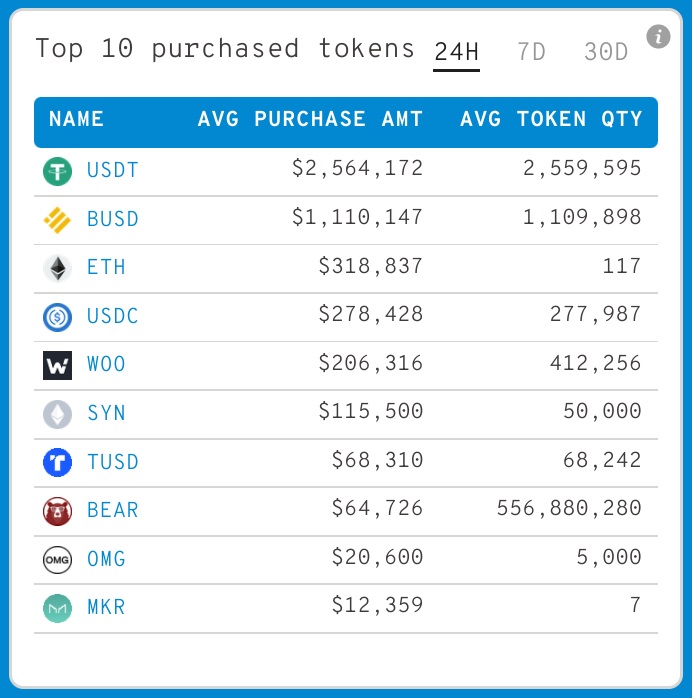This screenshot has height=698, width=692.
Task: Open the USDT token link
Action: 113,171
